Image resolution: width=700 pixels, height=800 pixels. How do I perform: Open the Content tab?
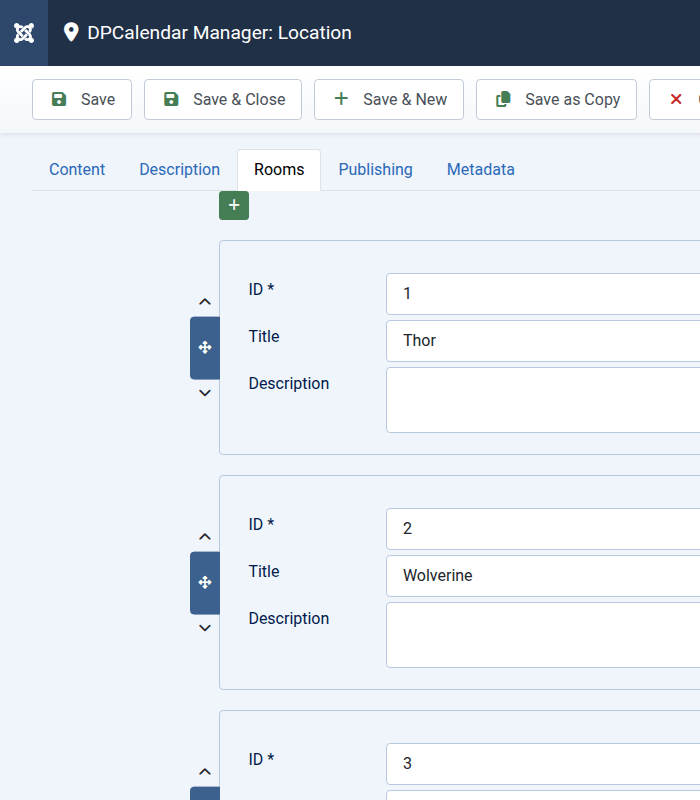click(x=77, y=170)
